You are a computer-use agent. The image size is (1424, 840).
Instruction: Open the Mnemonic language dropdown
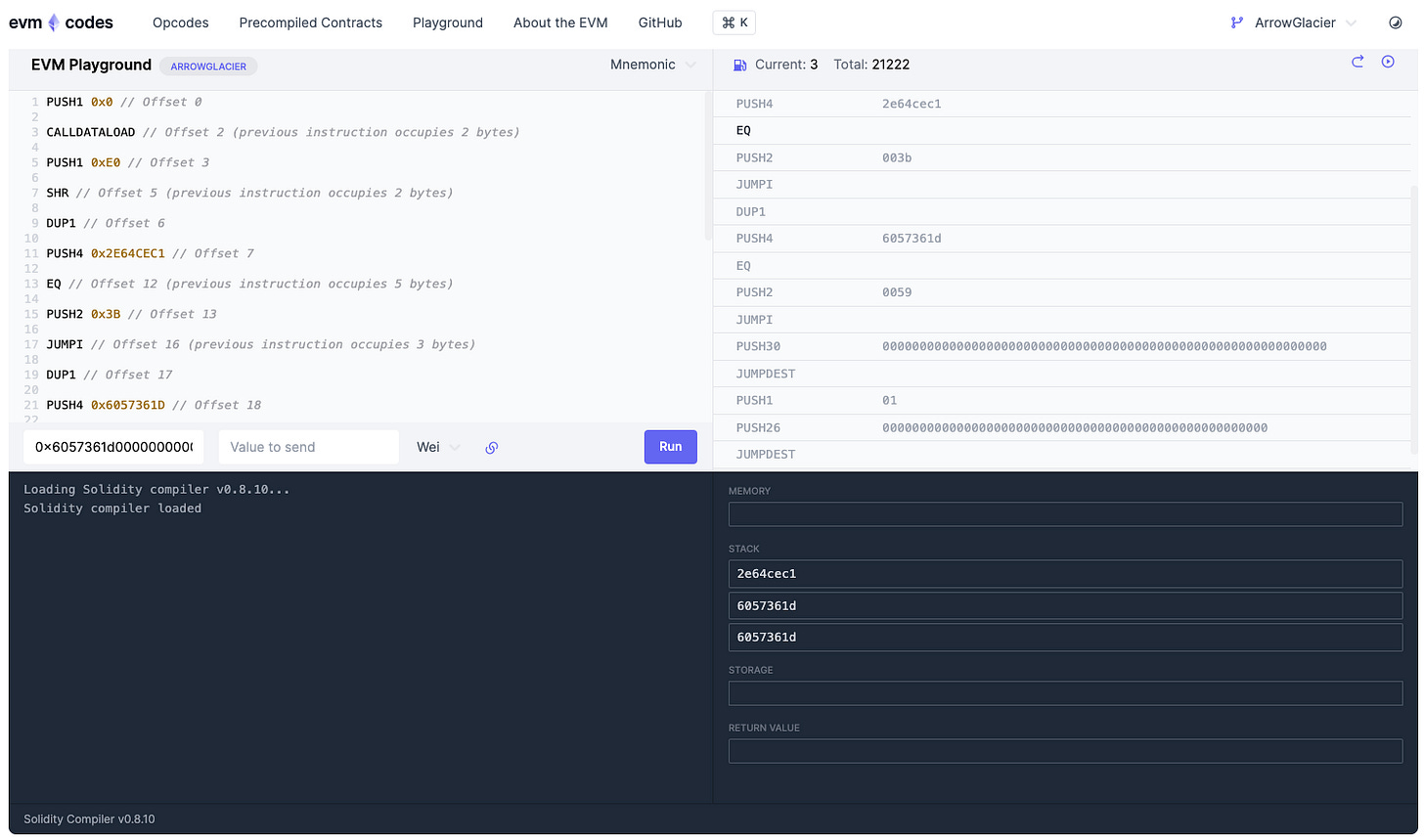(x=653, y=64)
